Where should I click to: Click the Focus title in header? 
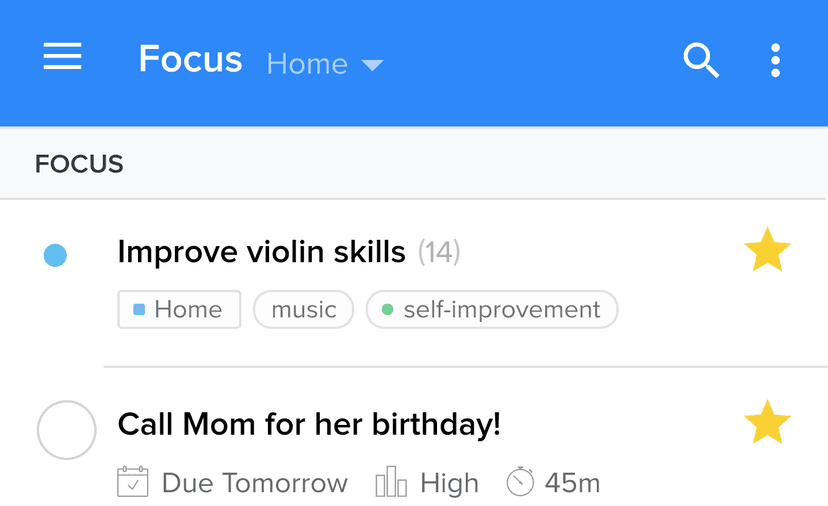click(190, 60)
